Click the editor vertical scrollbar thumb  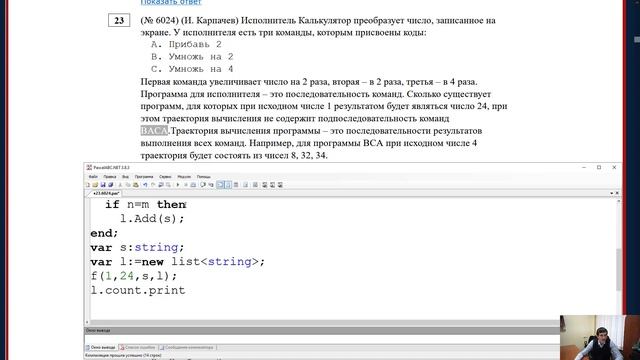pyautogui.click(x=619, y=269)
